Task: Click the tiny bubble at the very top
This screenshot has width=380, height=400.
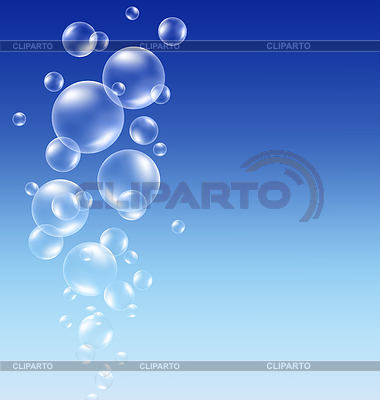Action: tap(132, 13)
